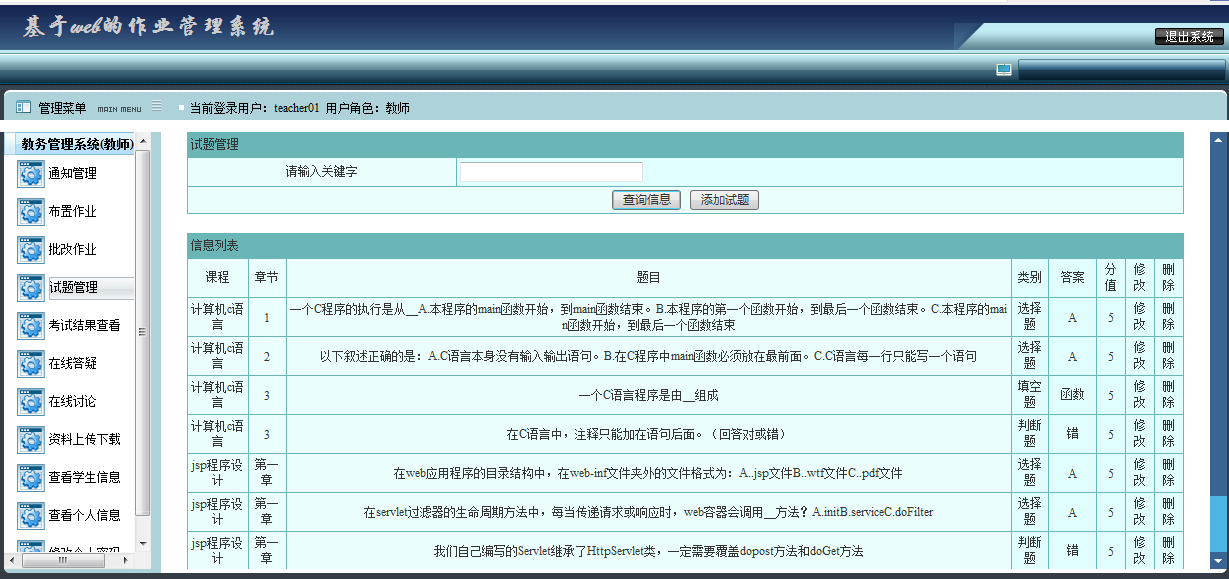Click question text 一个C语言程序是由__组成
This screenshot has height=579, width=1229.
[648, 395]
